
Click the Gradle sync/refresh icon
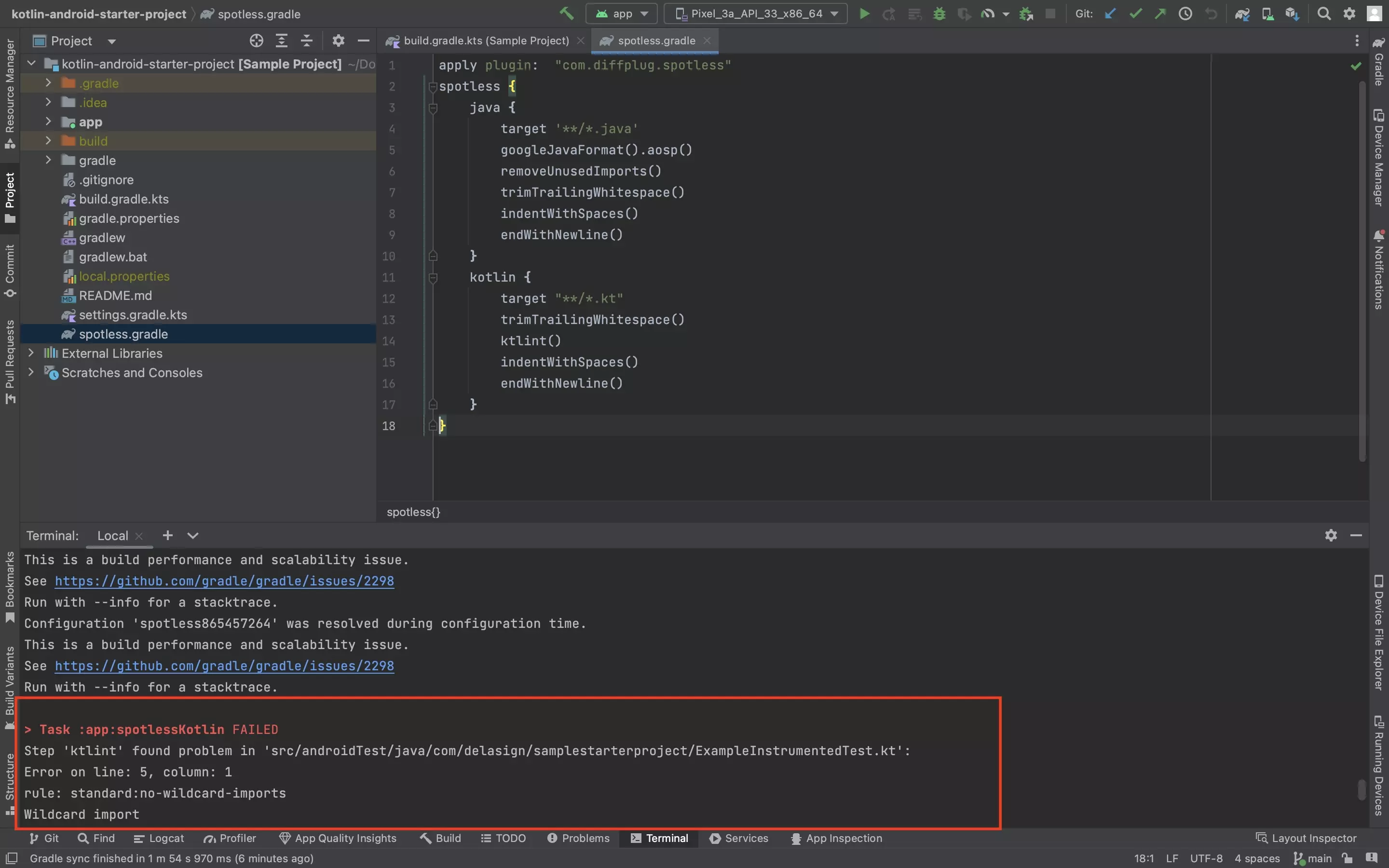pyautogui.click(x=1241, y=13)
